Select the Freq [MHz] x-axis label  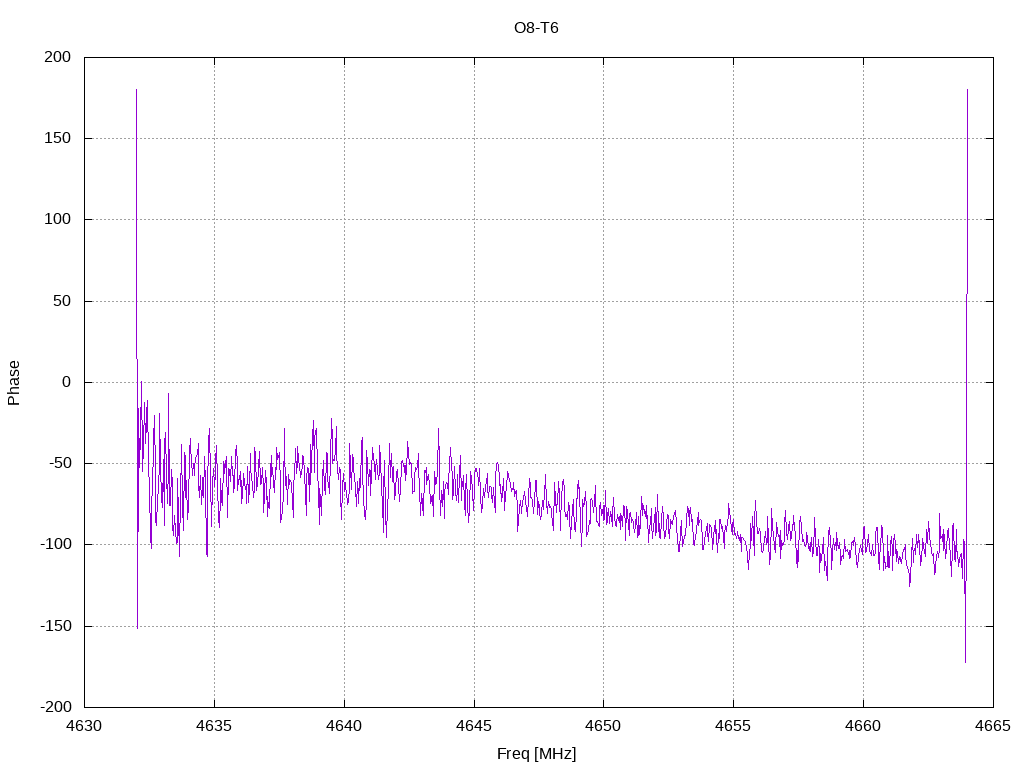pyautogui.click(x=536, y=754)
